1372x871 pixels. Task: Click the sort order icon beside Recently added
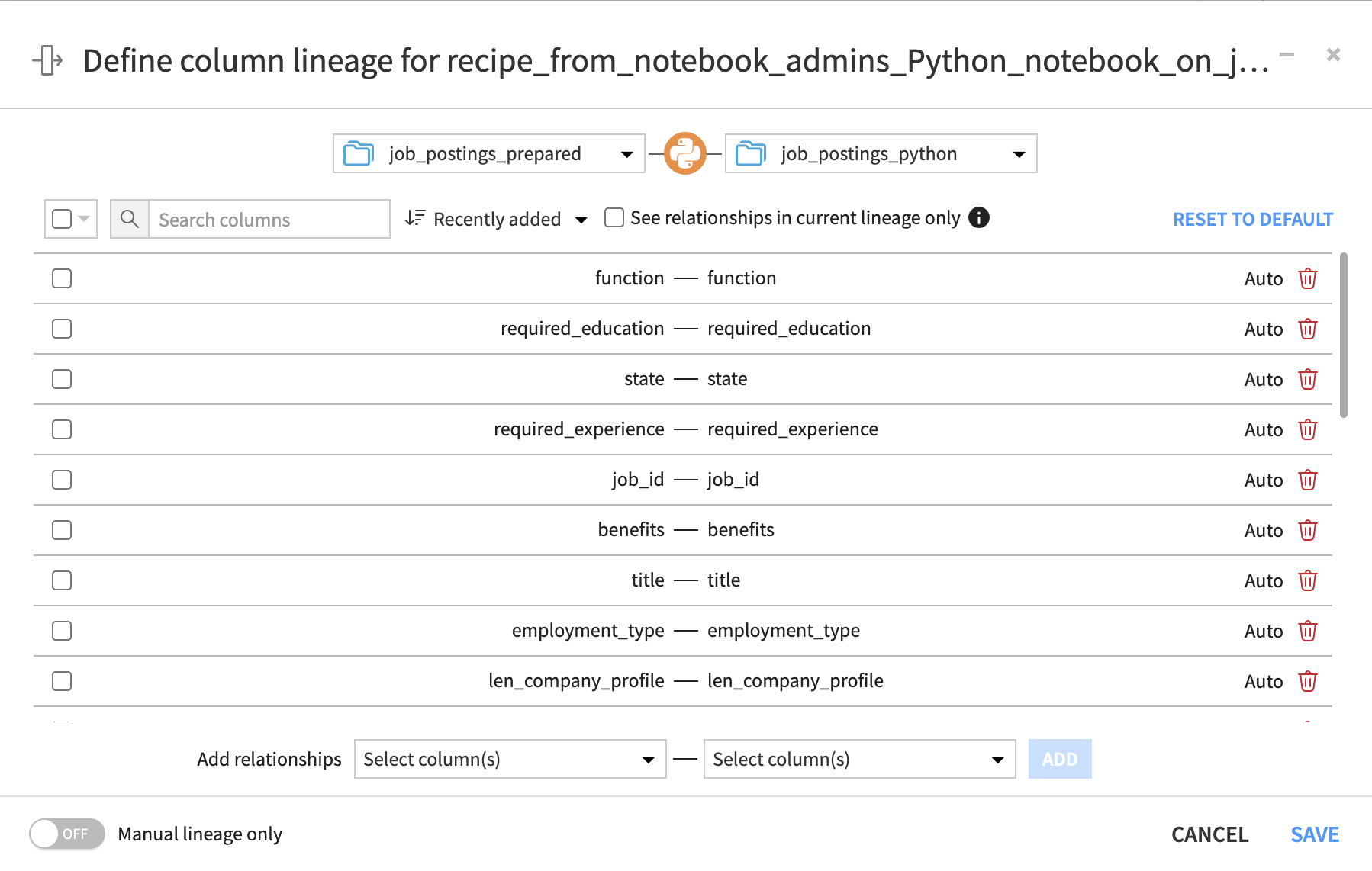point(415,218)
